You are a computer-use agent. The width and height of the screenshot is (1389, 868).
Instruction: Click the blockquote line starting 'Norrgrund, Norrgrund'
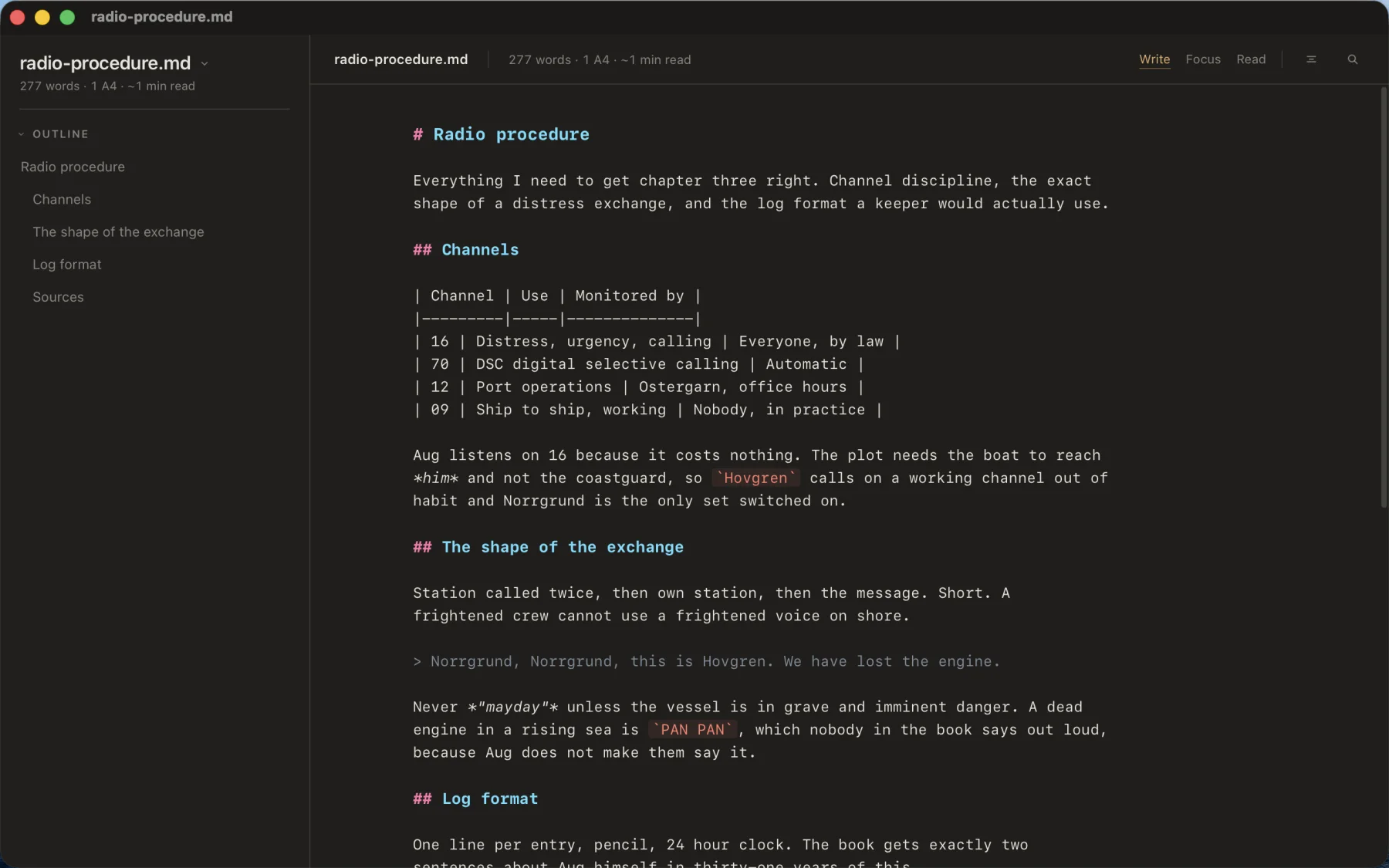706,661
